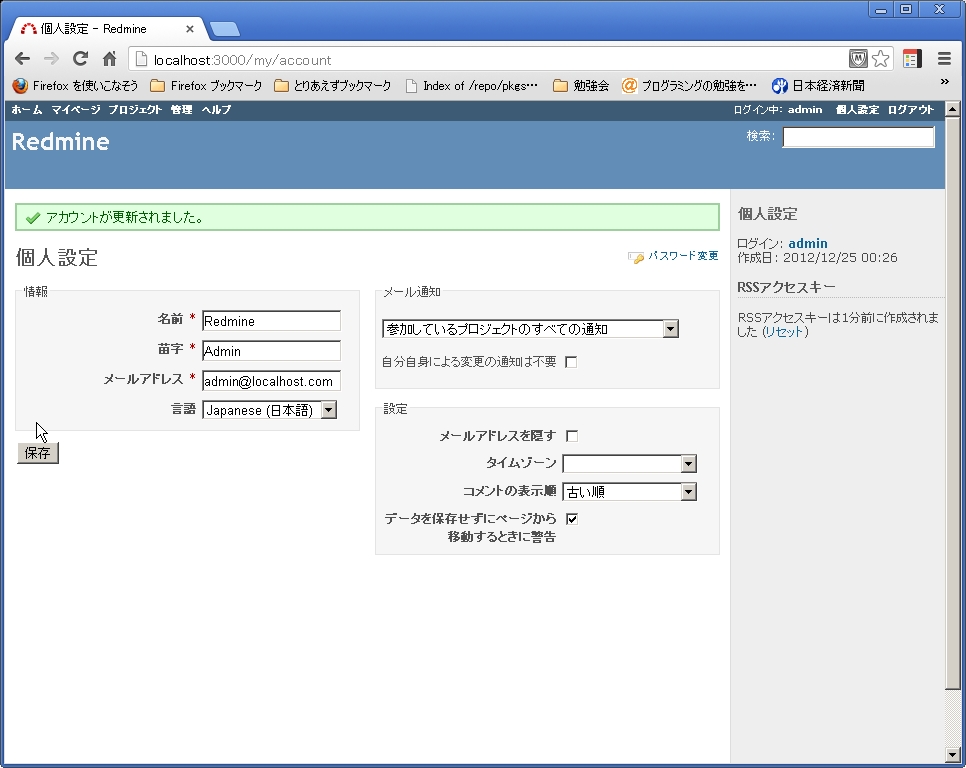Click the 作成日: 2012/12/25 00:26 text
Viewport: 966px width, 768px height.
[817, 257]
